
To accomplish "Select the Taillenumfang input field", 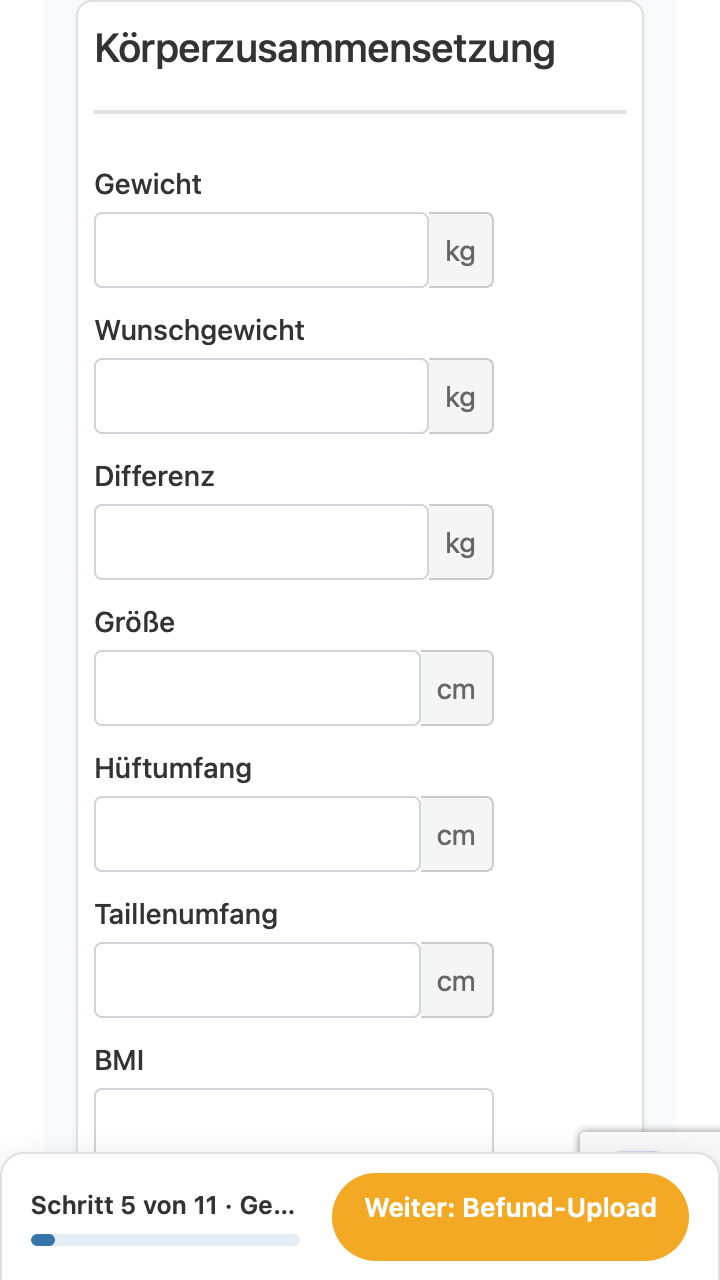I will point(257,980).
